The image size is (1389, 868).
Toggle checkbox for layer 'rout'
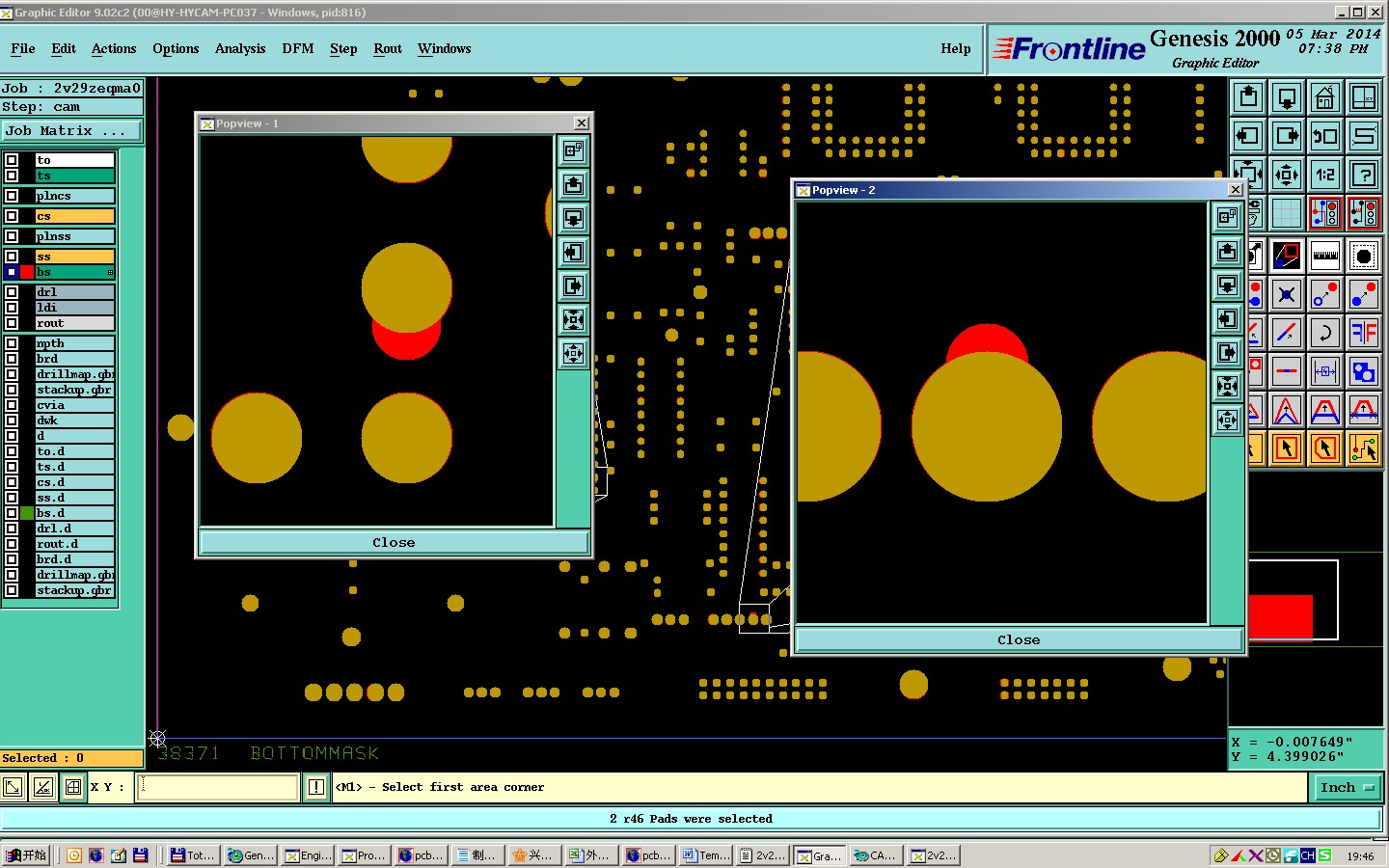click(12, 323)
